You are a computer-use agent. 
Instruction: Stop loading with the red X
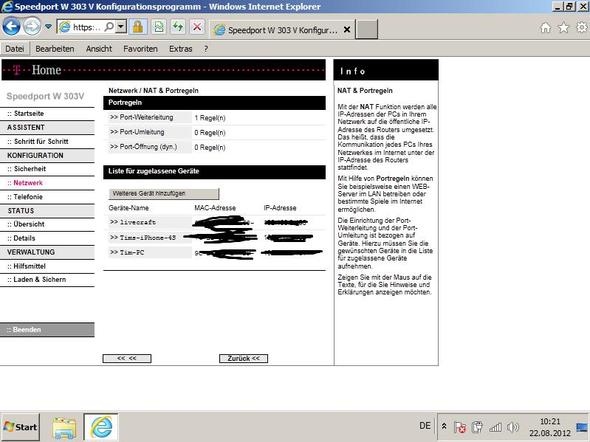[197, 27]
